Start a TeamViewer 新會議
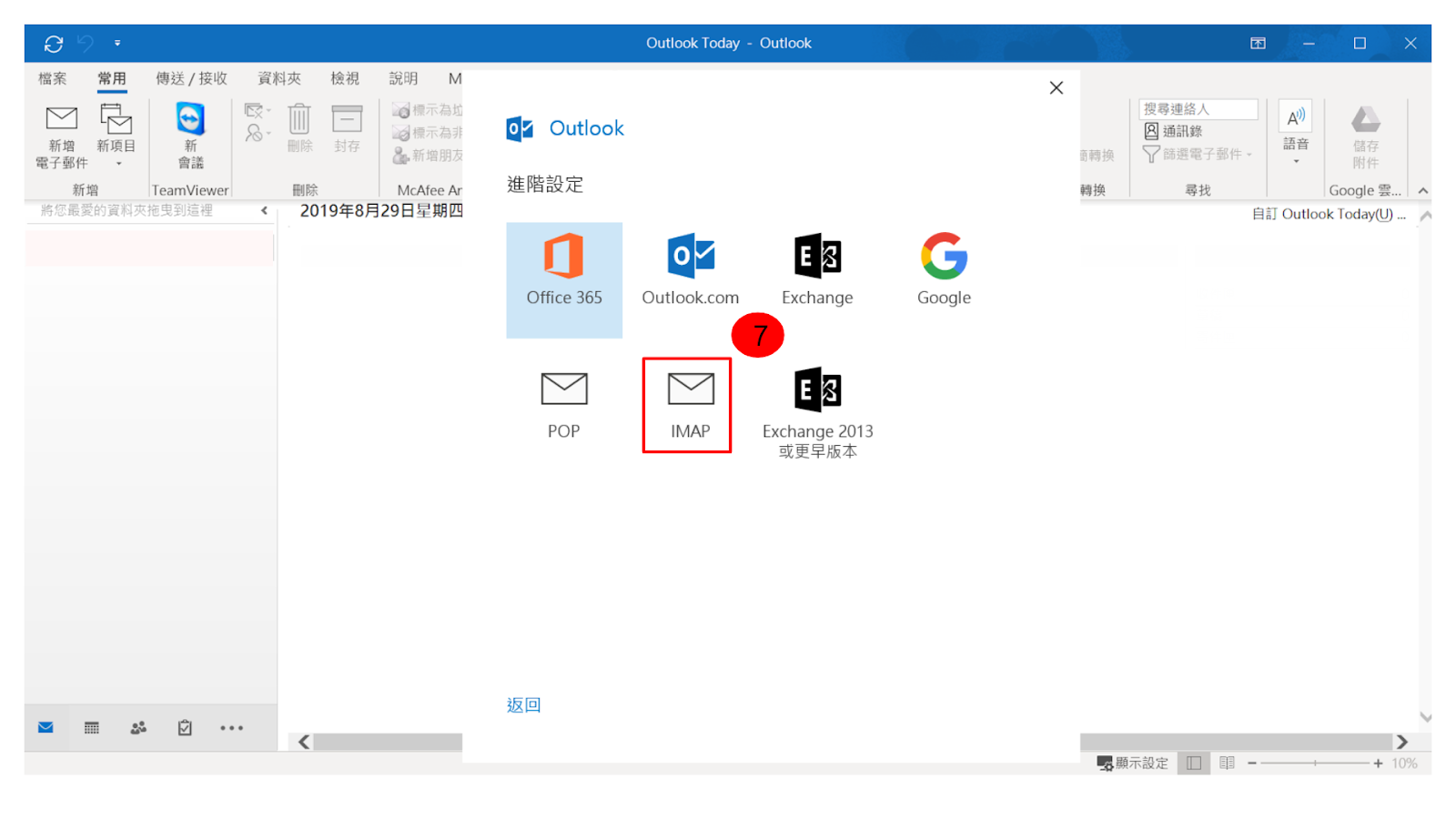Image resolution: width=1456 pixels, height=819 pixels. (190, 136)
